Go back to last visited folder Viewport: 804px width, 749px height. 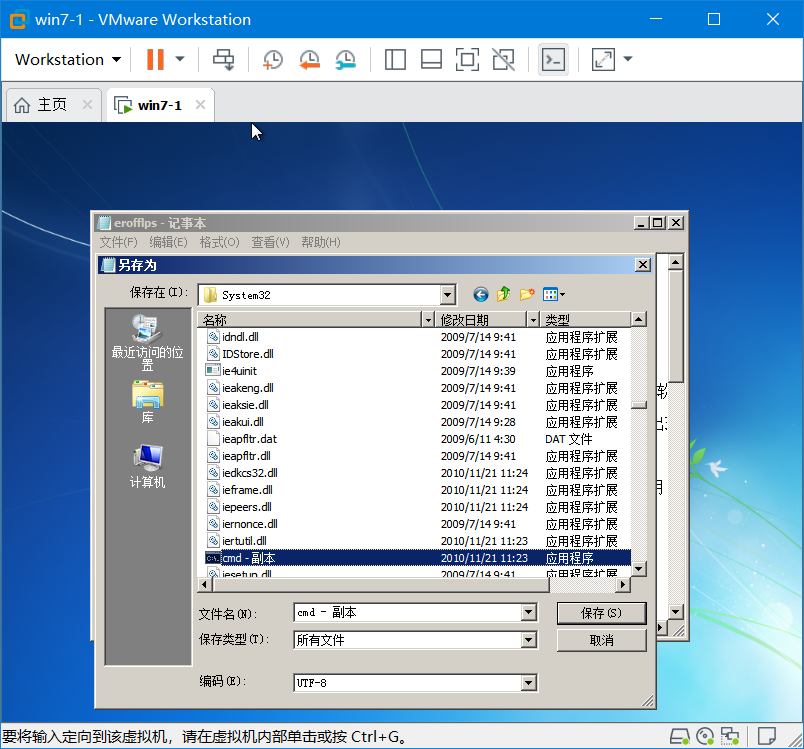480,294
